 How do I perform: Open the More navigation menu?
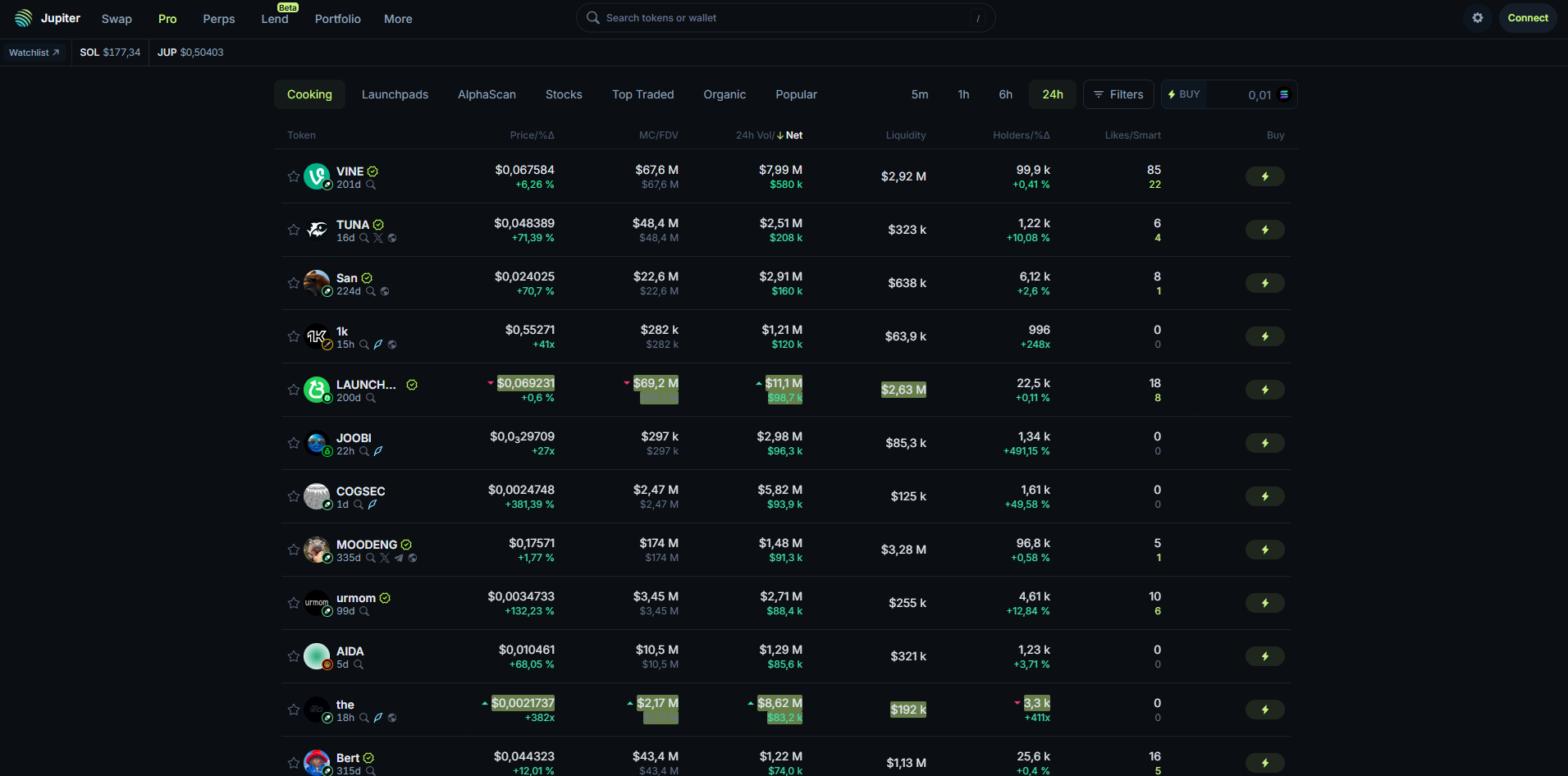[x=397, y=18]
